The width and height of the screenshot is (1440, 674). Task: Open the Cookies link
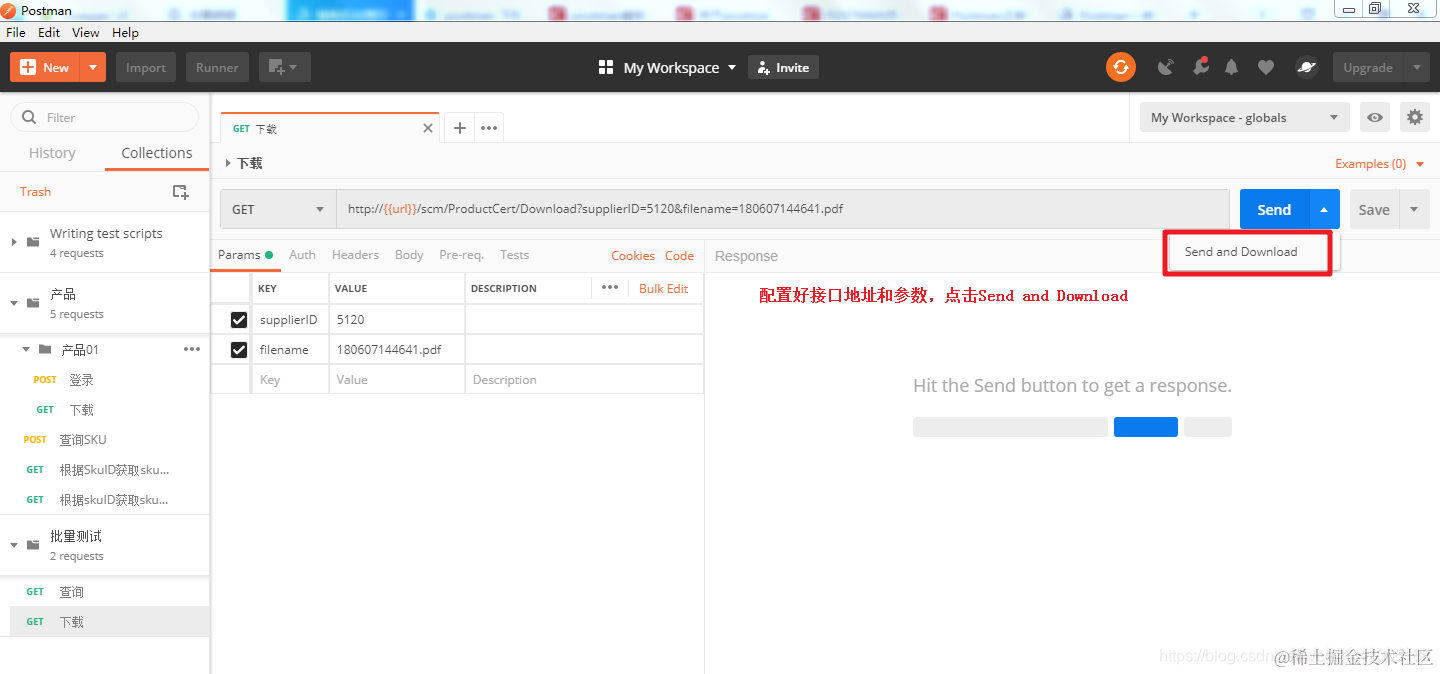(633, 255)
